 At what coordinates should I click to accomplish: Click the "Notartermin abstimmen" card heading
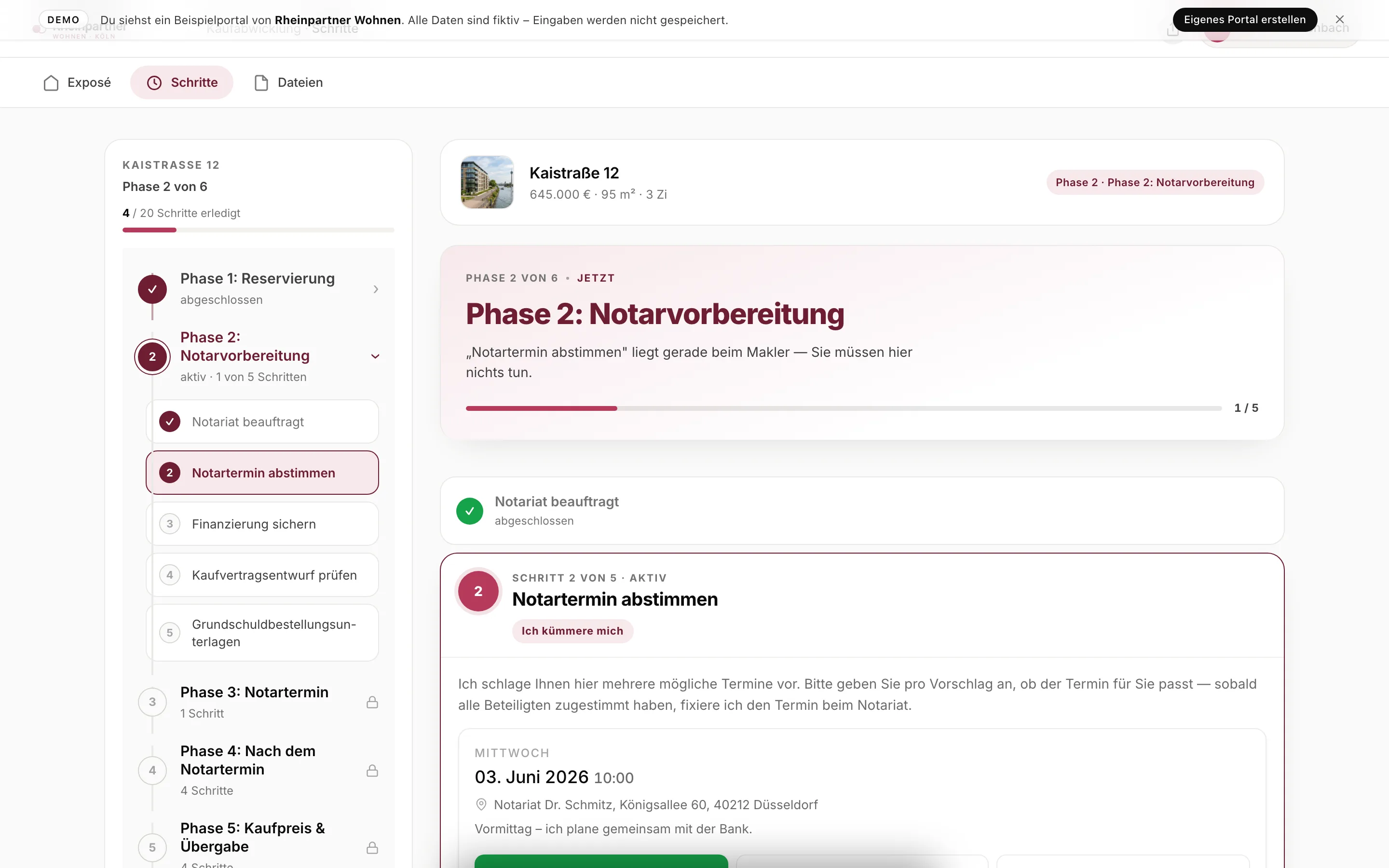615,599
